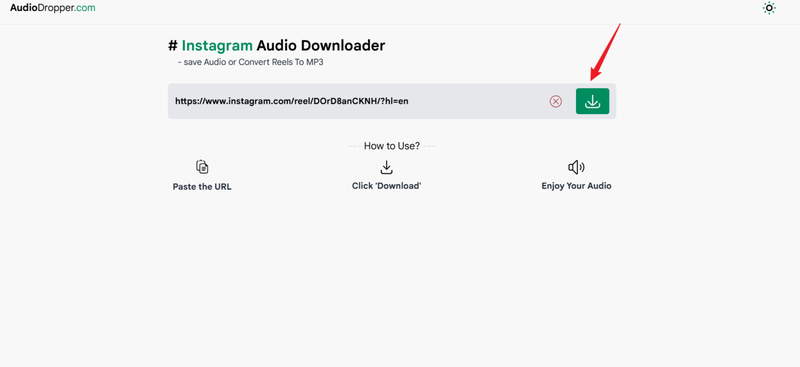Select the 'Paste the URL' step label
This screenshot has height=367, width=800.
coord(202,187)
